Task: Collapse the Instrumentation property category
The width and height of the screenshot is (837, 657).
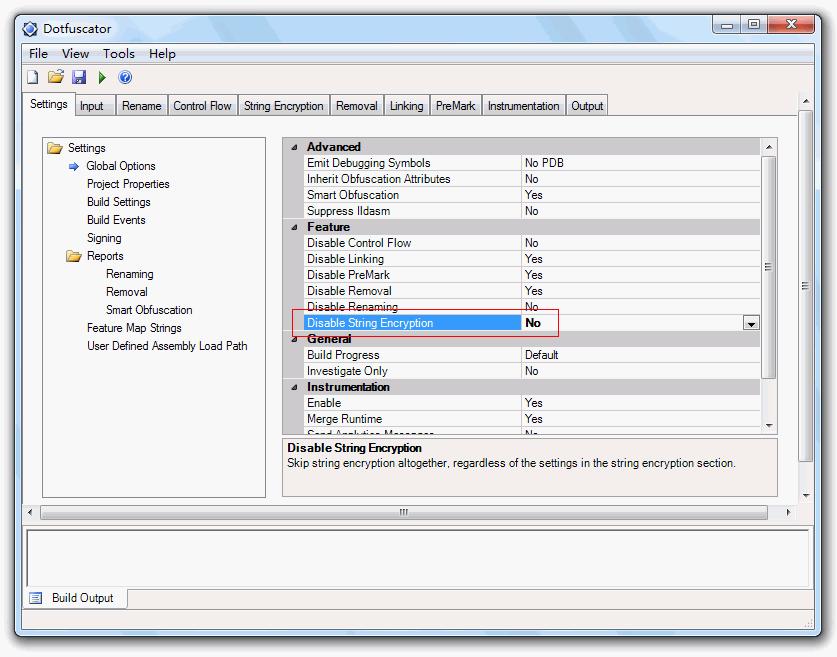Action: pyautogui.click(x=294, y=387)
